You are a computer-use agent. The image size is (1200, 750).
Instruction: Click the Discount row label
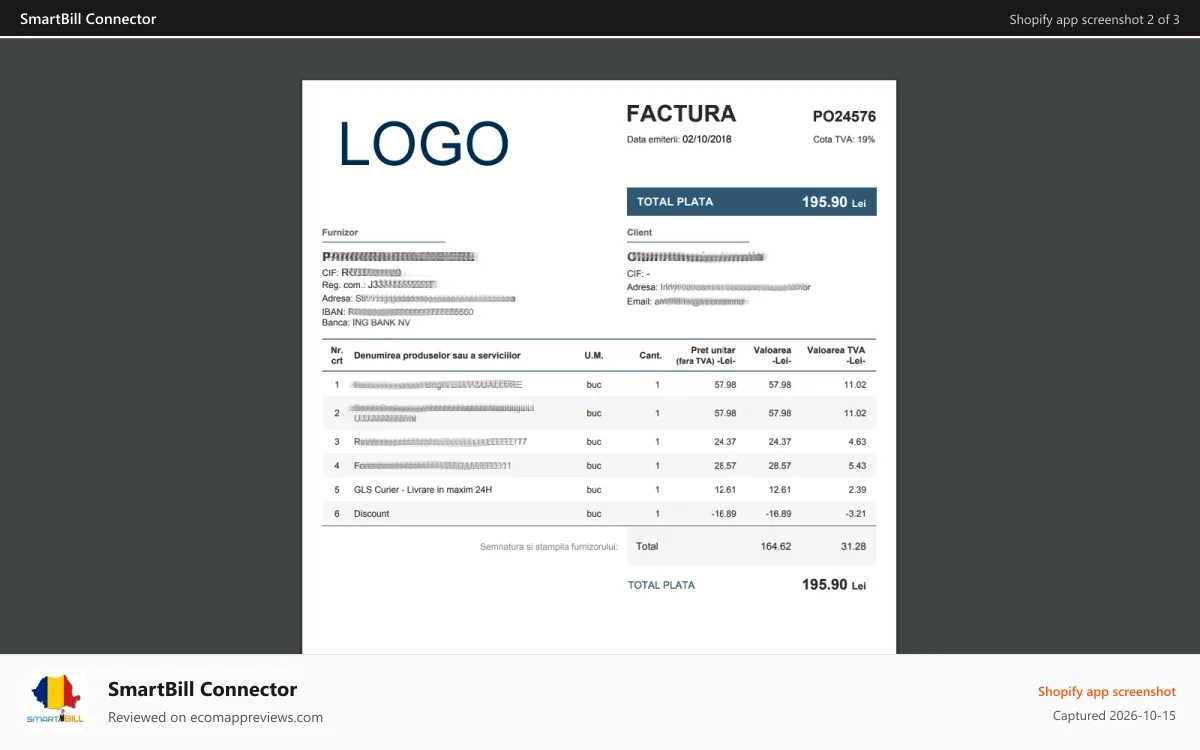tap(372, 513)
